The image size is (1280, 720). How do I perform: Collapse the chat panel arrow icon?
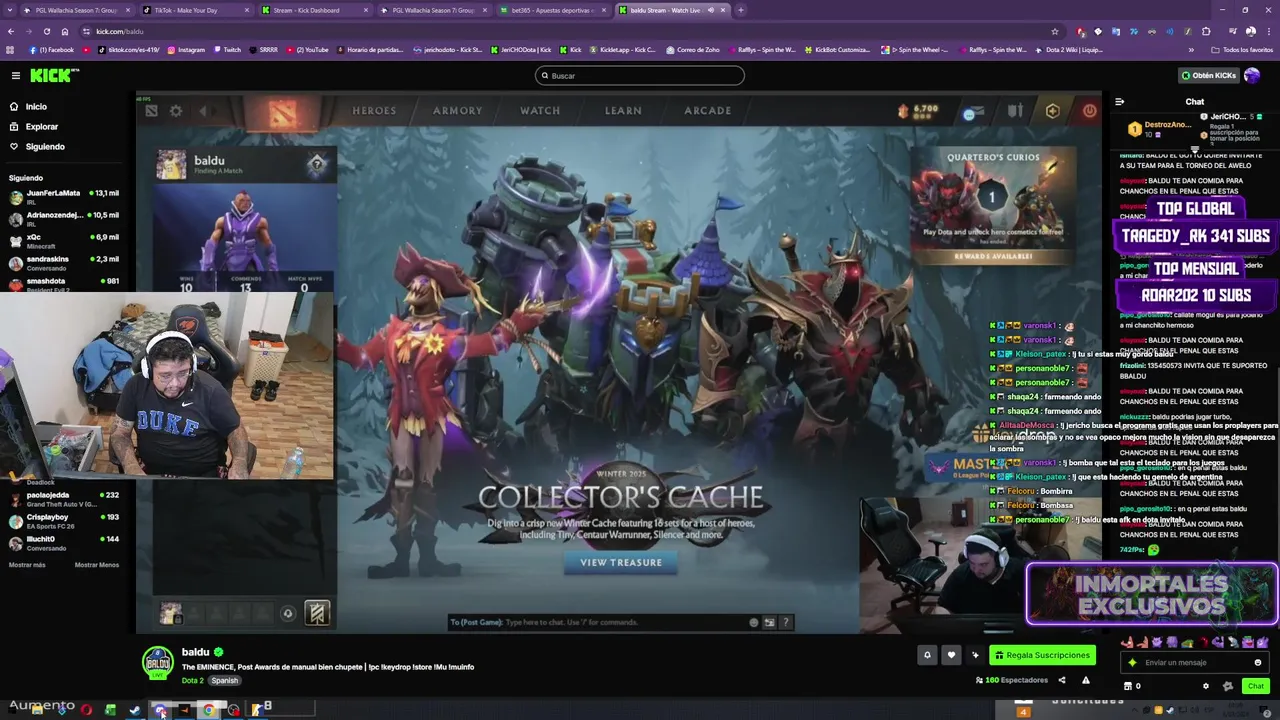(1119, 101)
